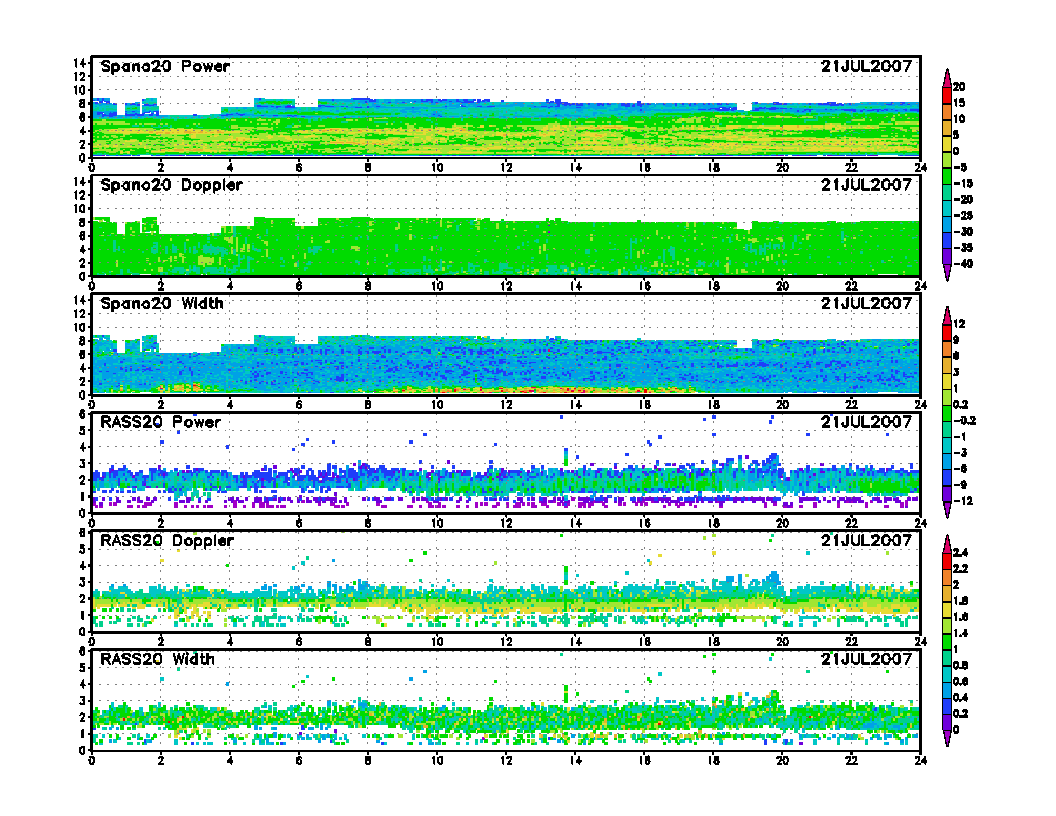Click hour '20' tick under RASS20 Power panel

click(x=783, y=523)
